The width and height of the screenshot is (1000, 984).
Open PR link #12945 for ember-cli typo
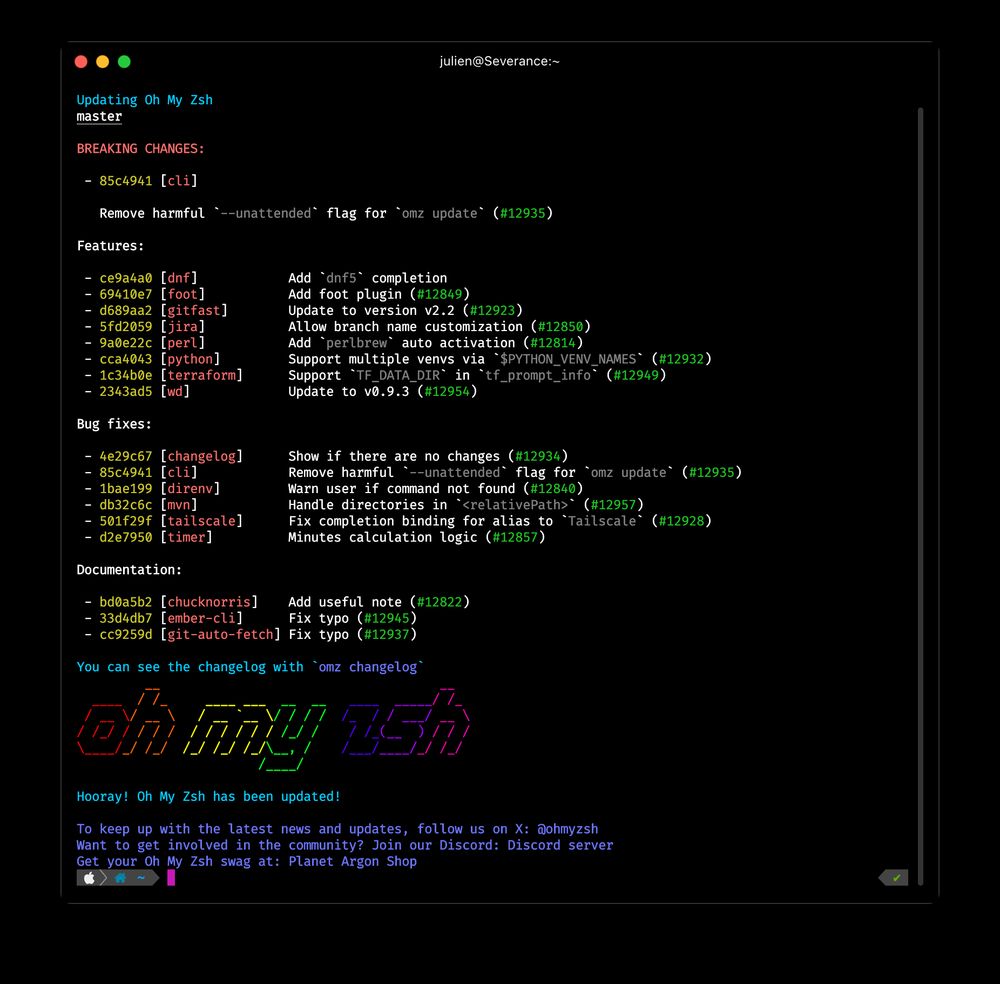[x=386, y=619]
